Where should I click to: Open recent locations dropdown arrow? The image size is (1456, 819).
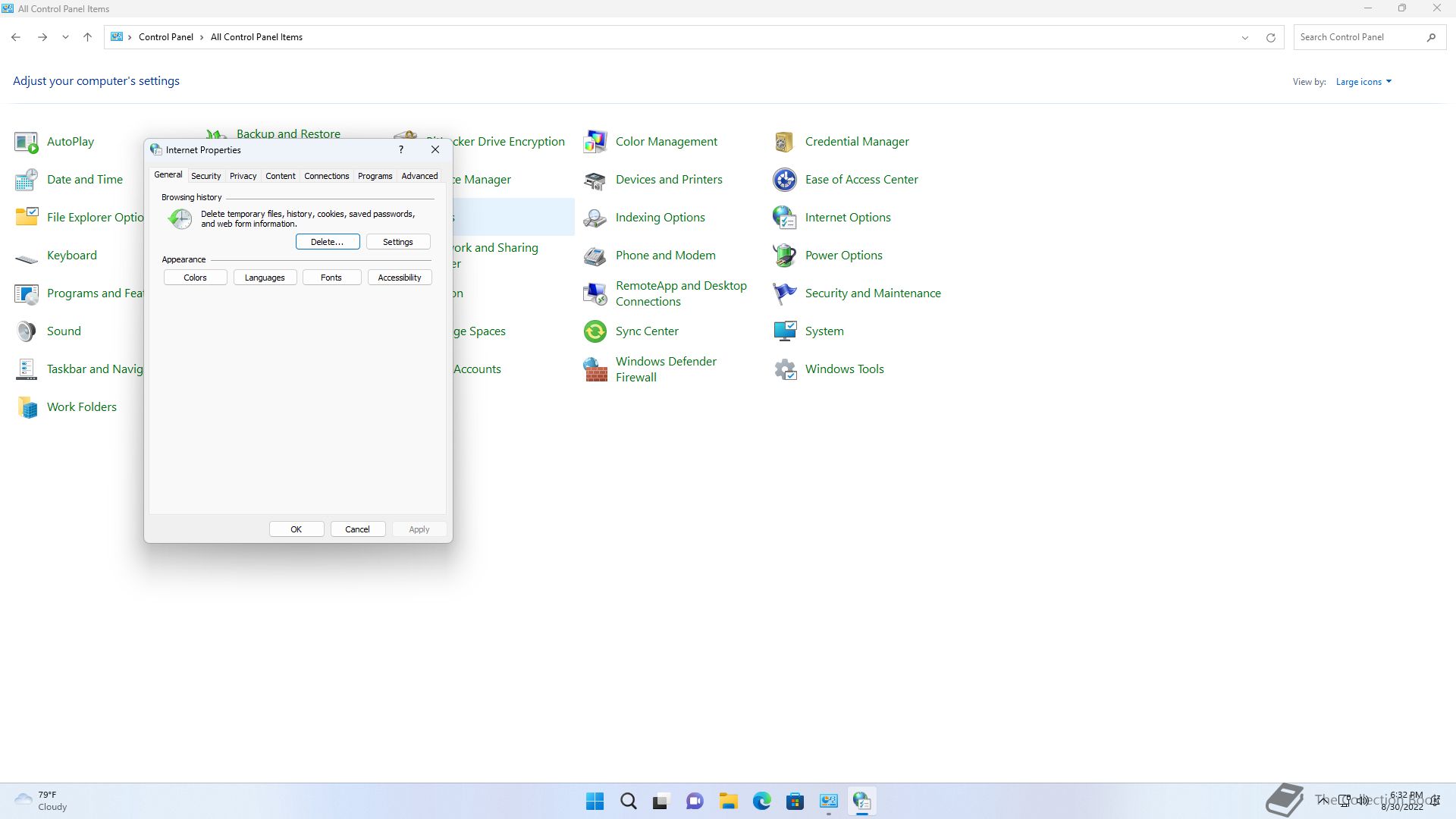[x=65, y=37]
